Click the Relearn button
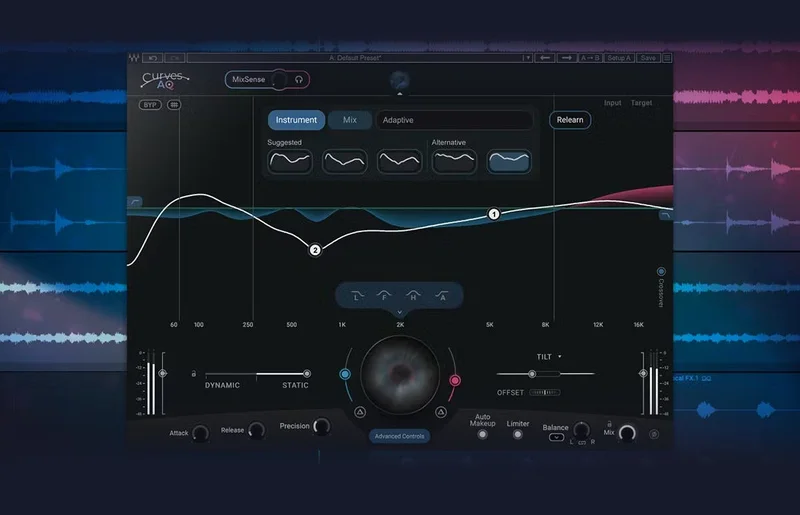This screenshot has height=515, width=800. pyautogui.click(x=570, y=120)
